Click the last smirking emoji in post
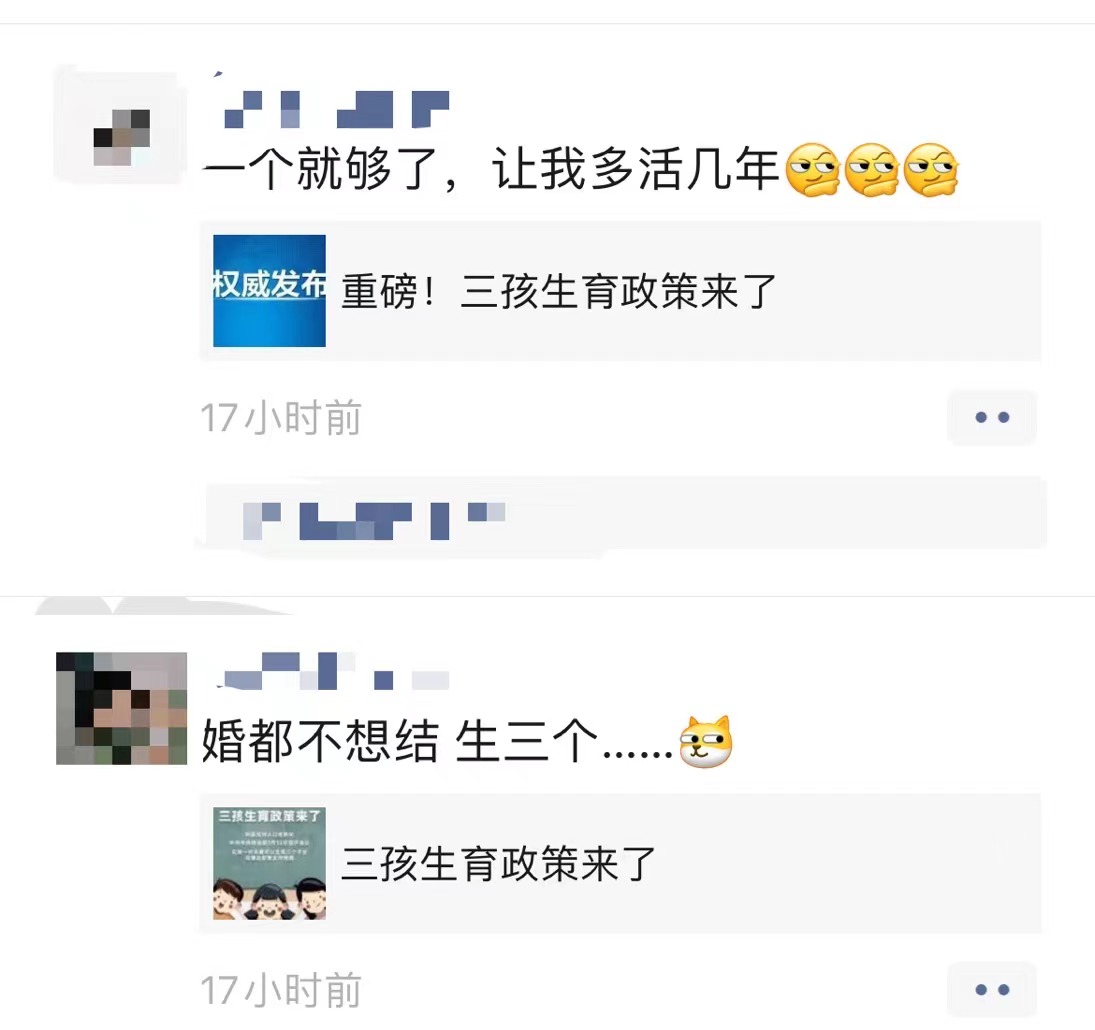This screenshot has width=1095, height=1030. tap(931, 170)
